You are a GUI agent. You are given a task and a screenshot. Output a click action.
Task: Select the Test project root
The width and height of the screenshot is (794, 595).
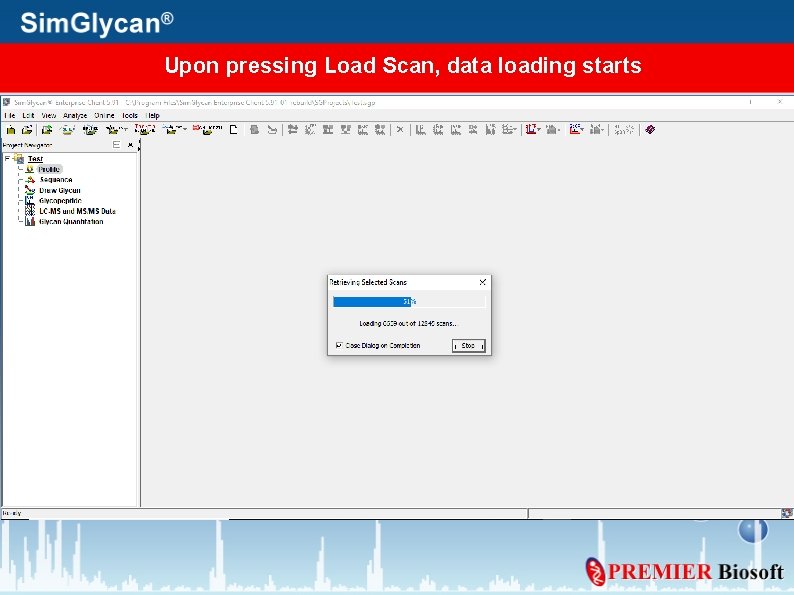pyautogui.click(x=35, y=158)
